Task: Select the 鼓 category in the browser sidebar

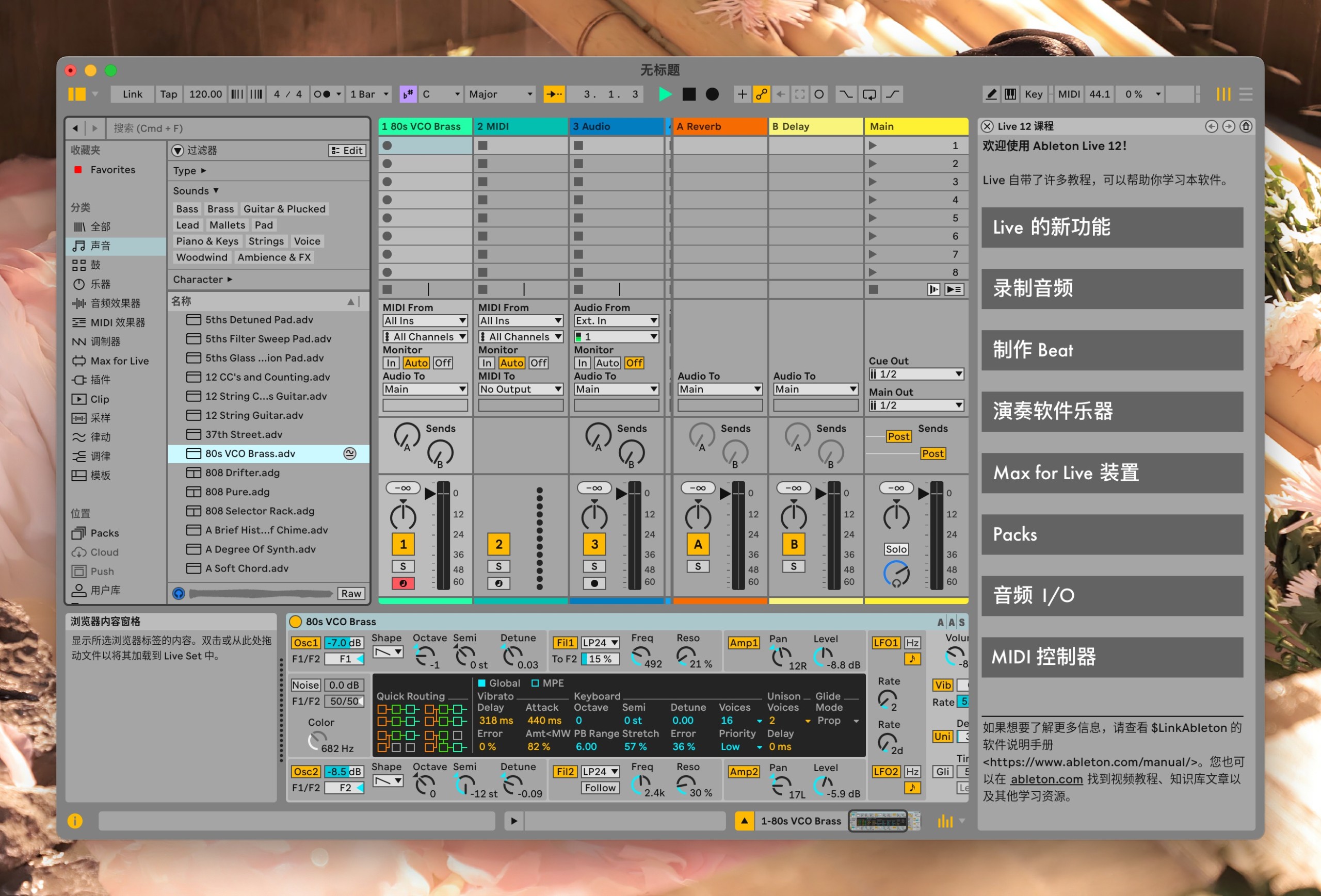Action: click(95, 265)
